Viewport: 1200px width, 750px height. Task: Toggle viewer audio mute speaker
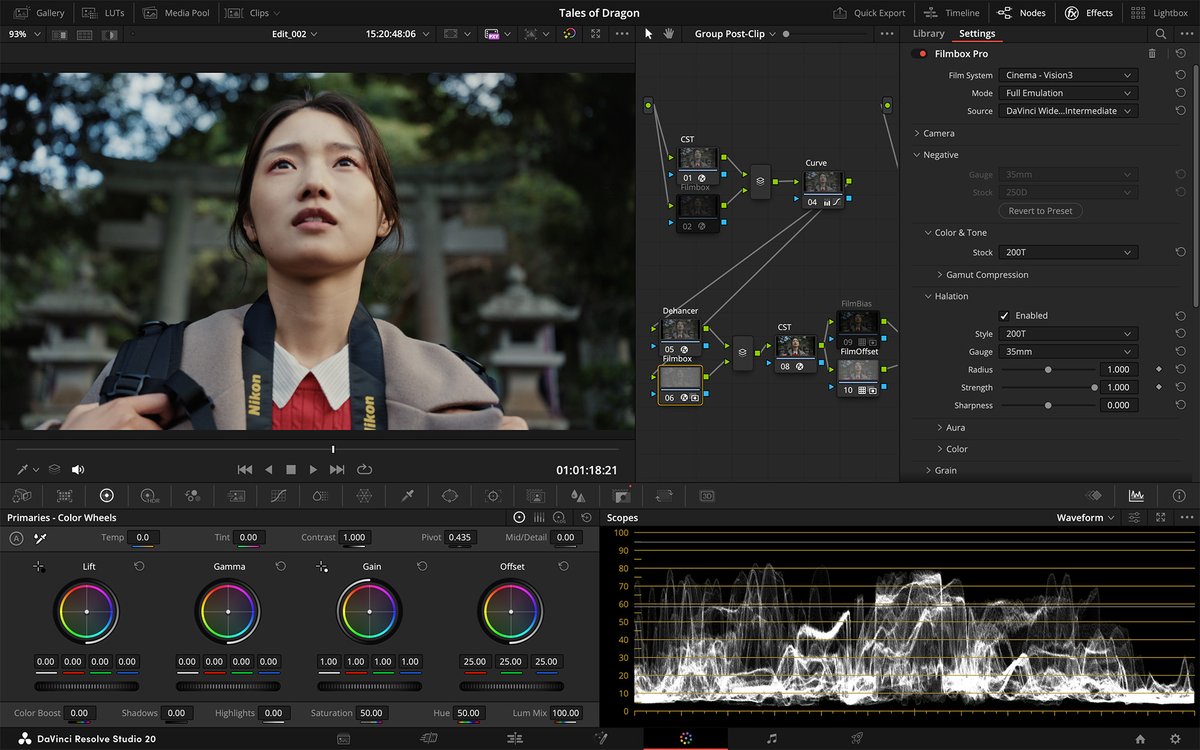[78, 469]
